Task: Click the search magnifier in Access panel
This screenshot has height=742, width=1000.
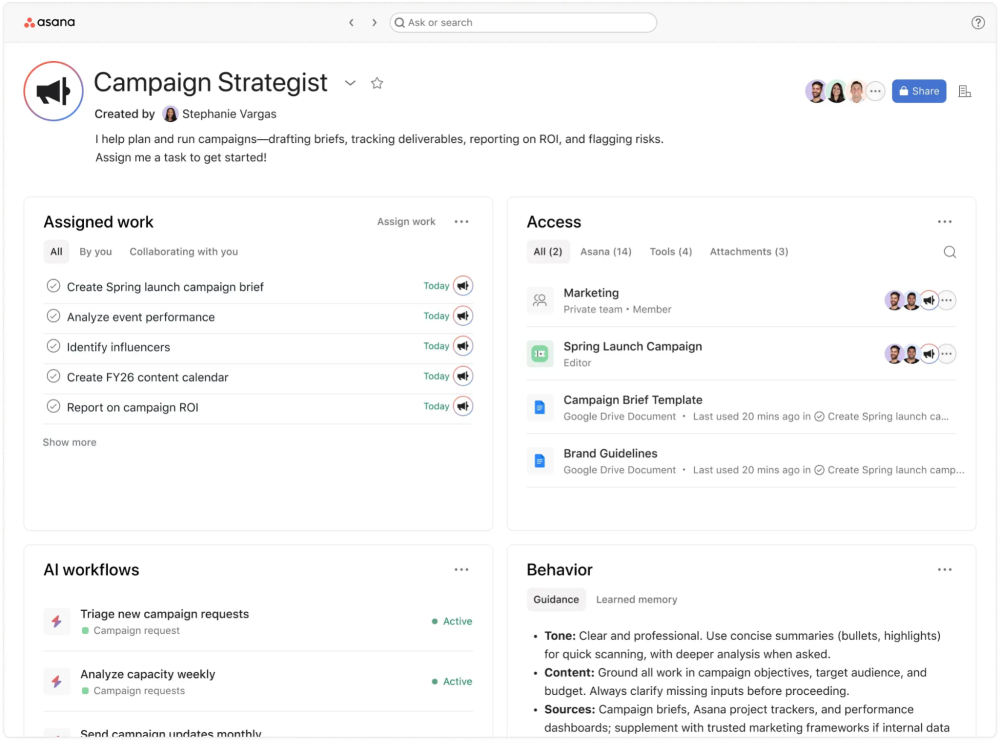Action: tap(950, 252)
